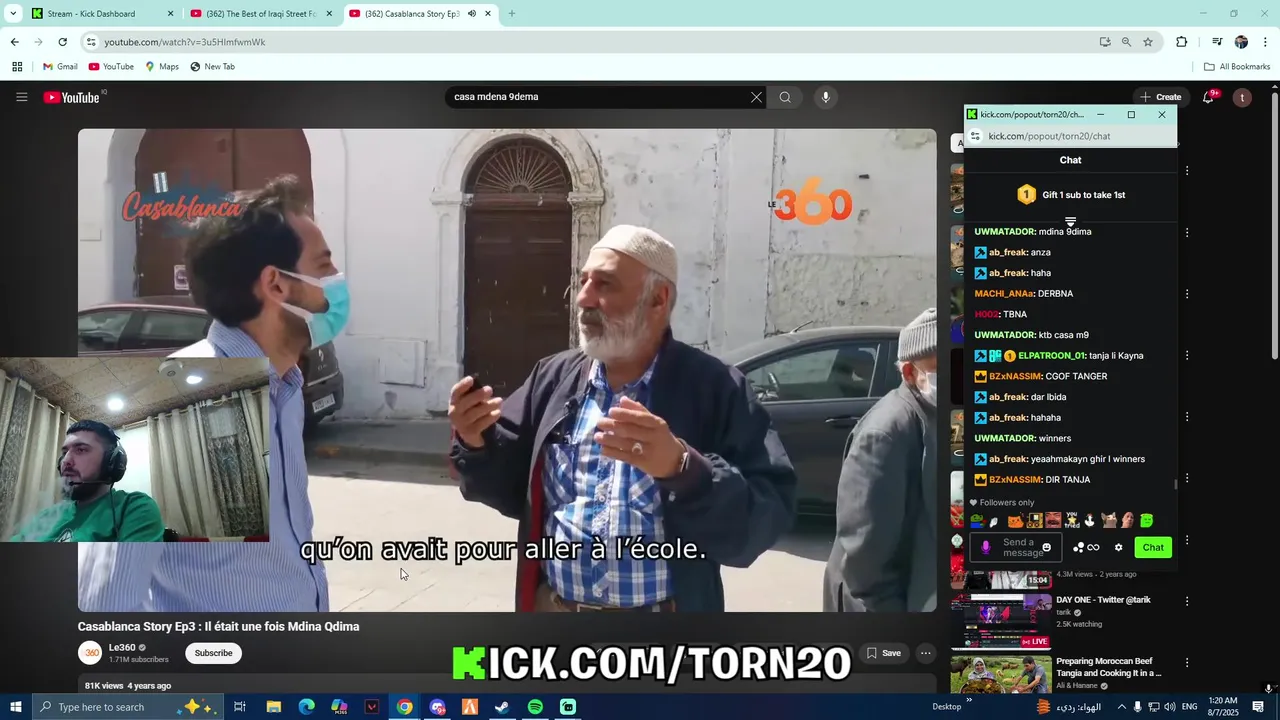Open the All Bookmarks folder
Image resolution: width=1280 pixels, height=720 pixels.
coord(1237,67)
